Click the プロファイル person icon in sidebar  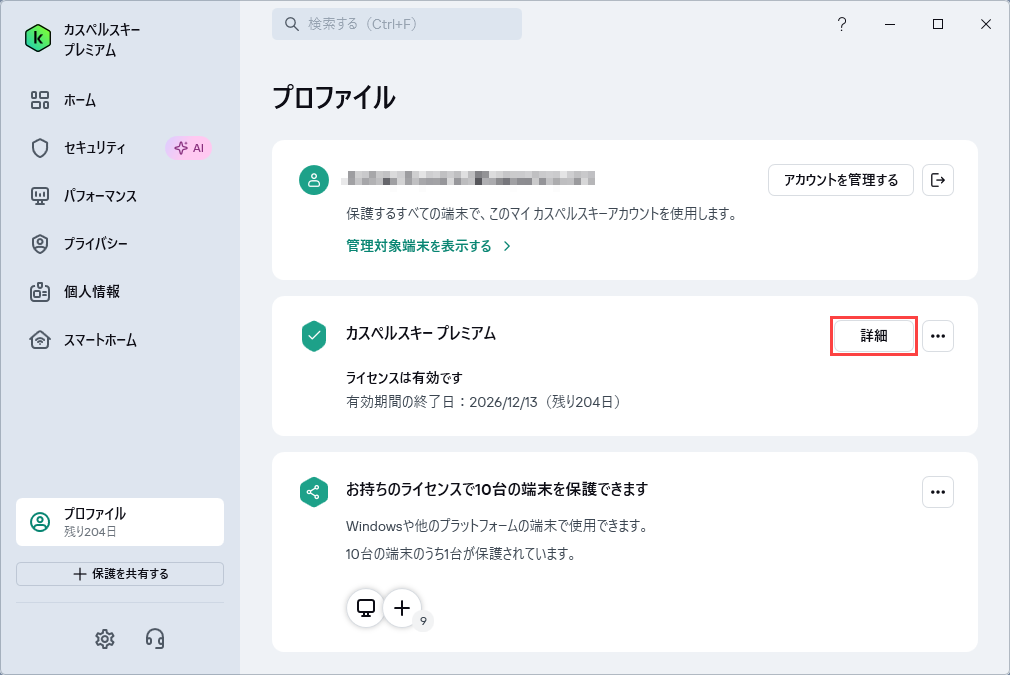click(x=40, y=522)
